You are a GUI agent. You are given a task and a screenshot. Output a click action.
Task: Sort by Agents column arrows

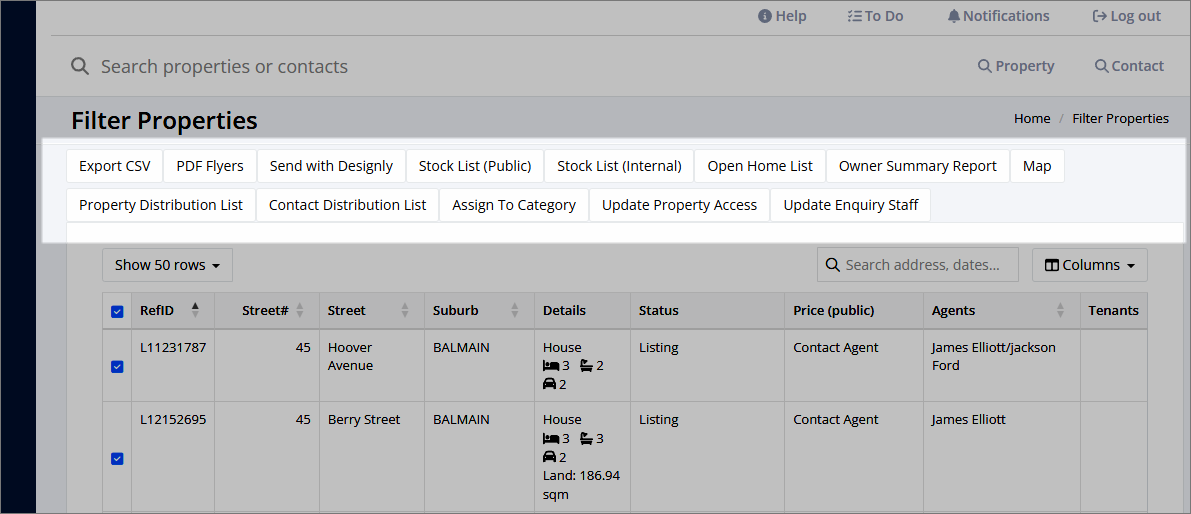tap(1061, 310)
